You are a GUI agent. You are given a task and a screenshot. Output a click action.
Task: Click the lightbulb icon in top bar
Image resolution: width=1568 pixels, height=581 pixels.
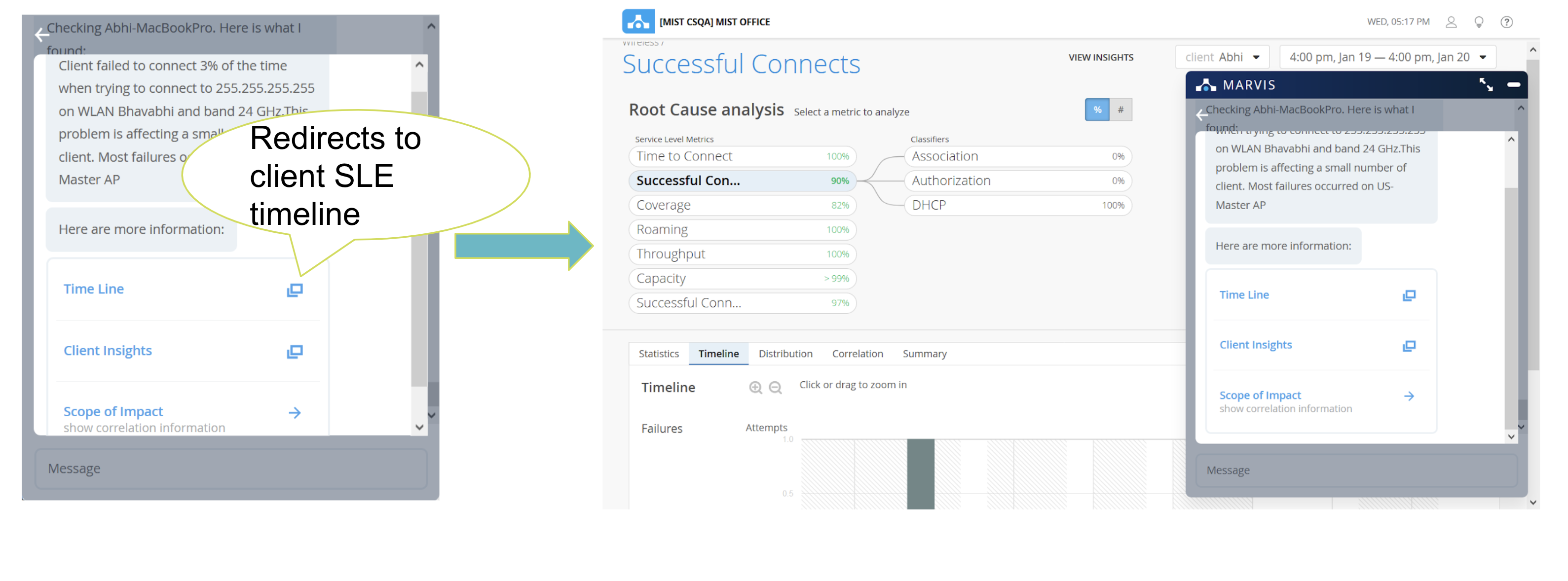[1479, 22]
